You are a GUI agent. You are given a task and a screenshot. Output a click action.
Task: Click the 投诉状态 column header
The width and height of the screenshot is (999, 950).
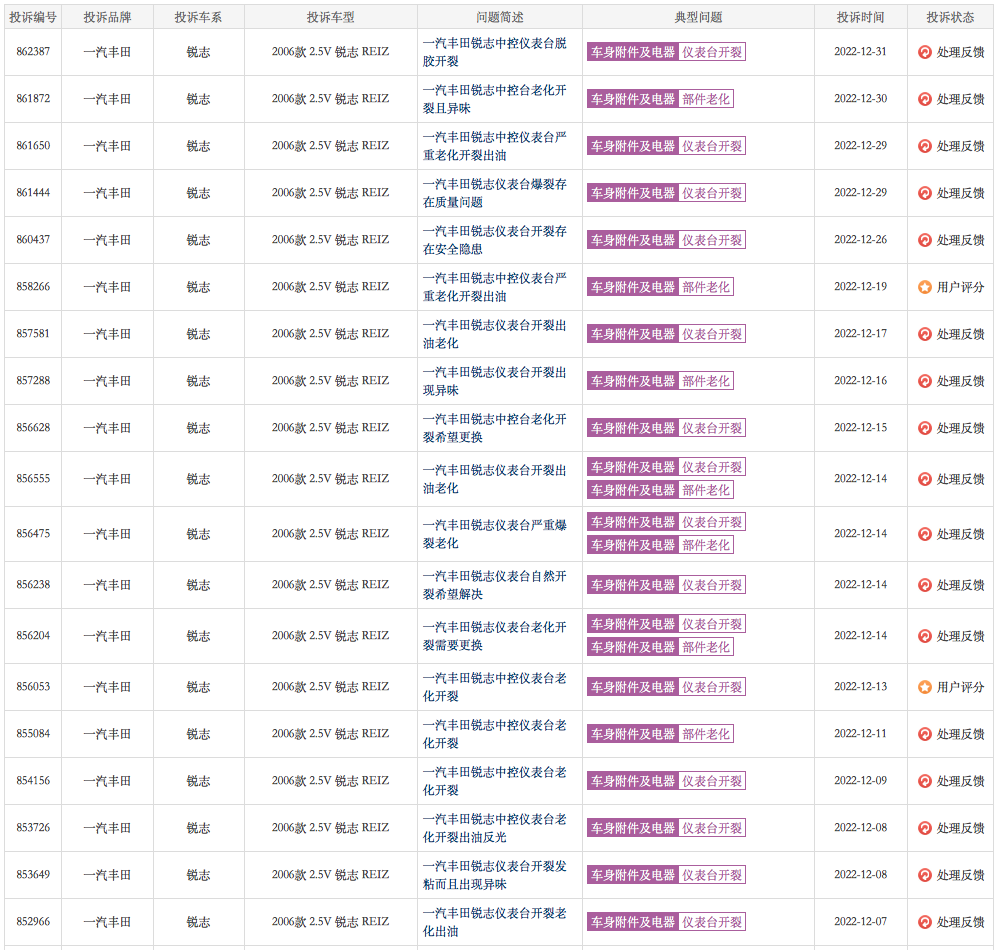pos(950,17)
